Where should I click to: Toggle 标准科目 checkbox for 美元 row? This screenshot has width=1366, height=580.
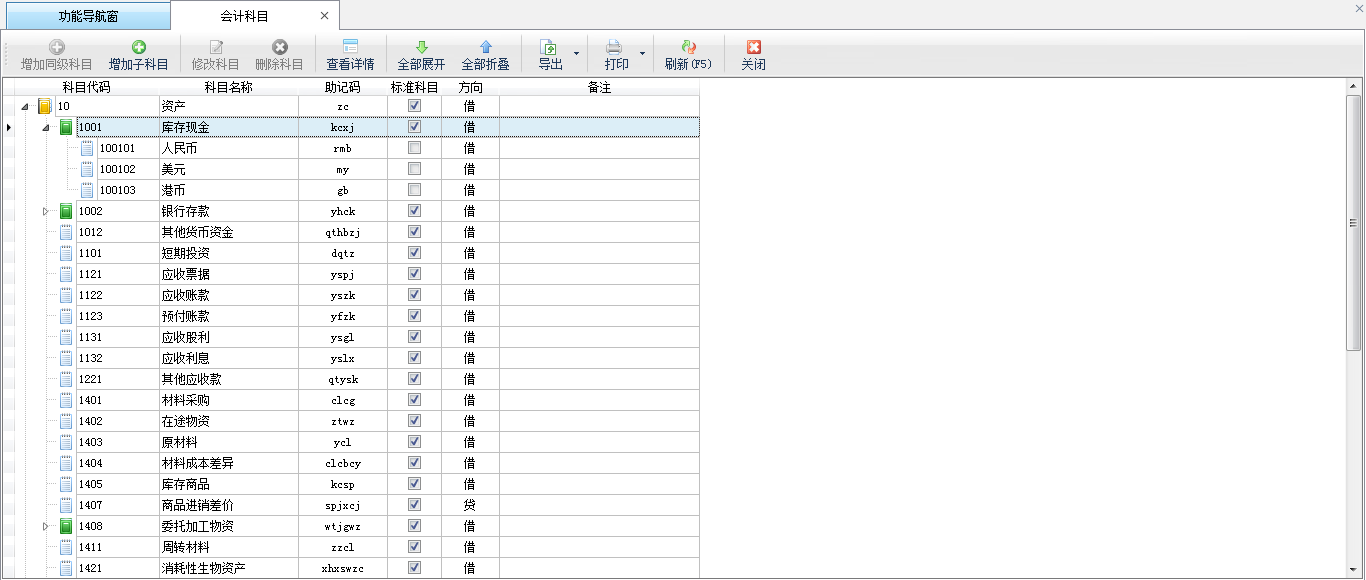click(x=414, y=169)
